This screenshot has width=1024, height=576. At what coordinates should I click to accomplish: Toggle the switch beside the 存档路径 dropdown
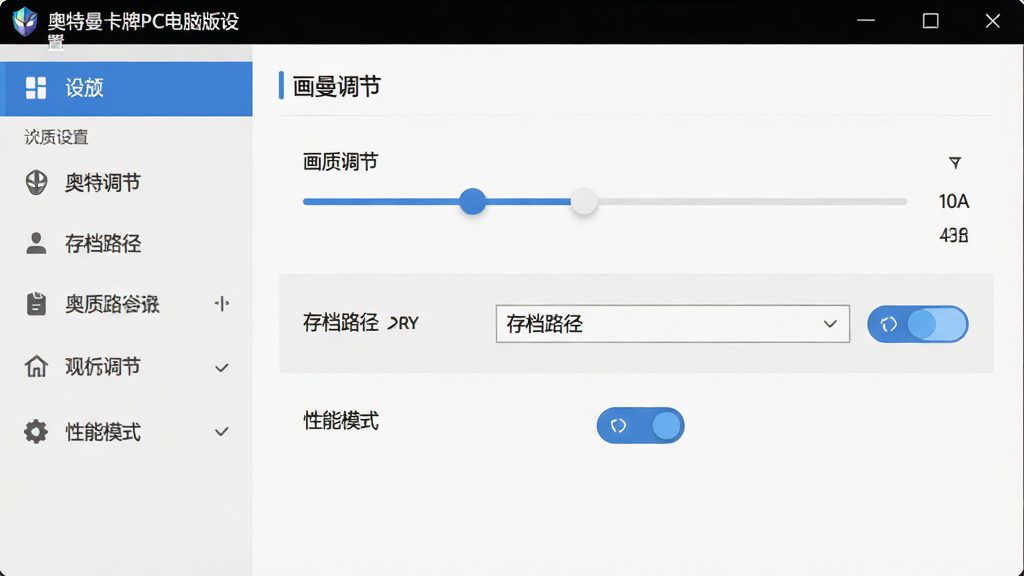(x=918, y=324)
